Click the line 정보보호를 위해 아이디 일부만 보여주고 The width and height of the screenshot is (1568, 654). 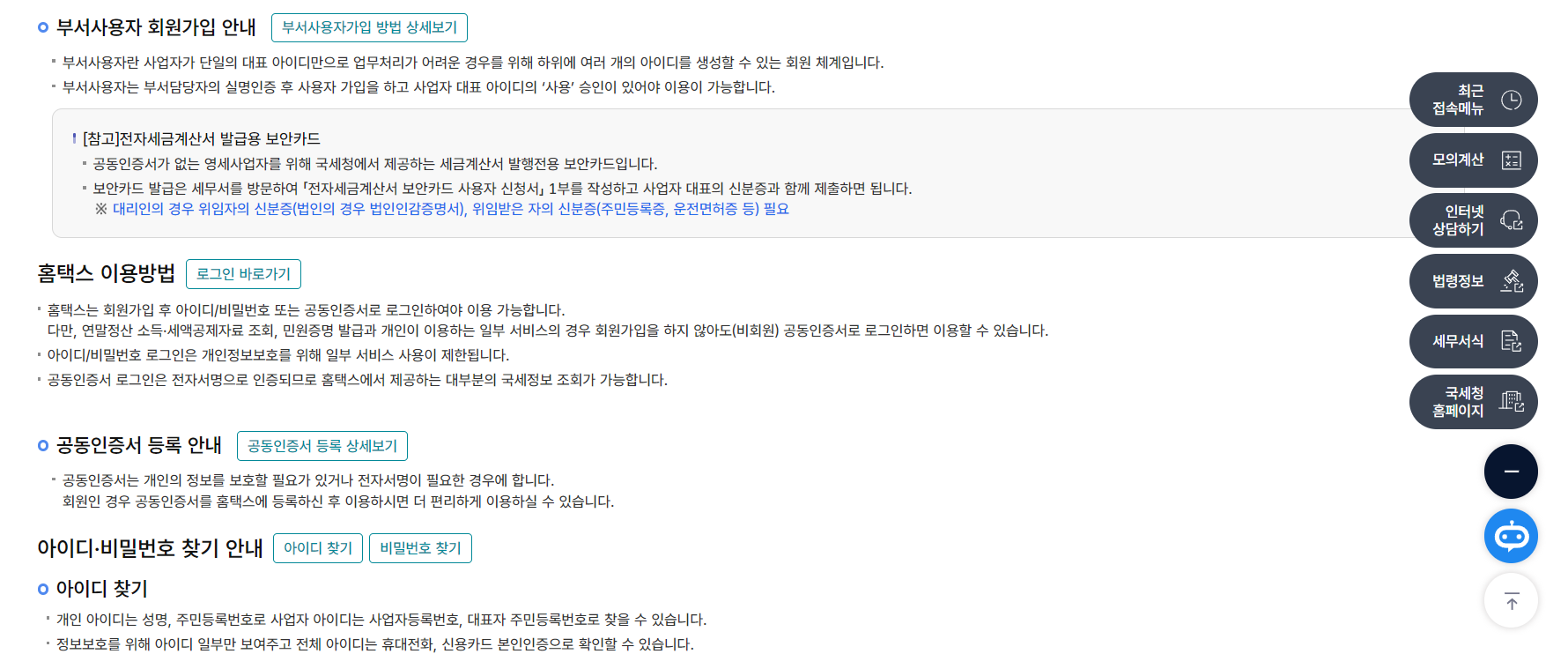coord(375,644)
